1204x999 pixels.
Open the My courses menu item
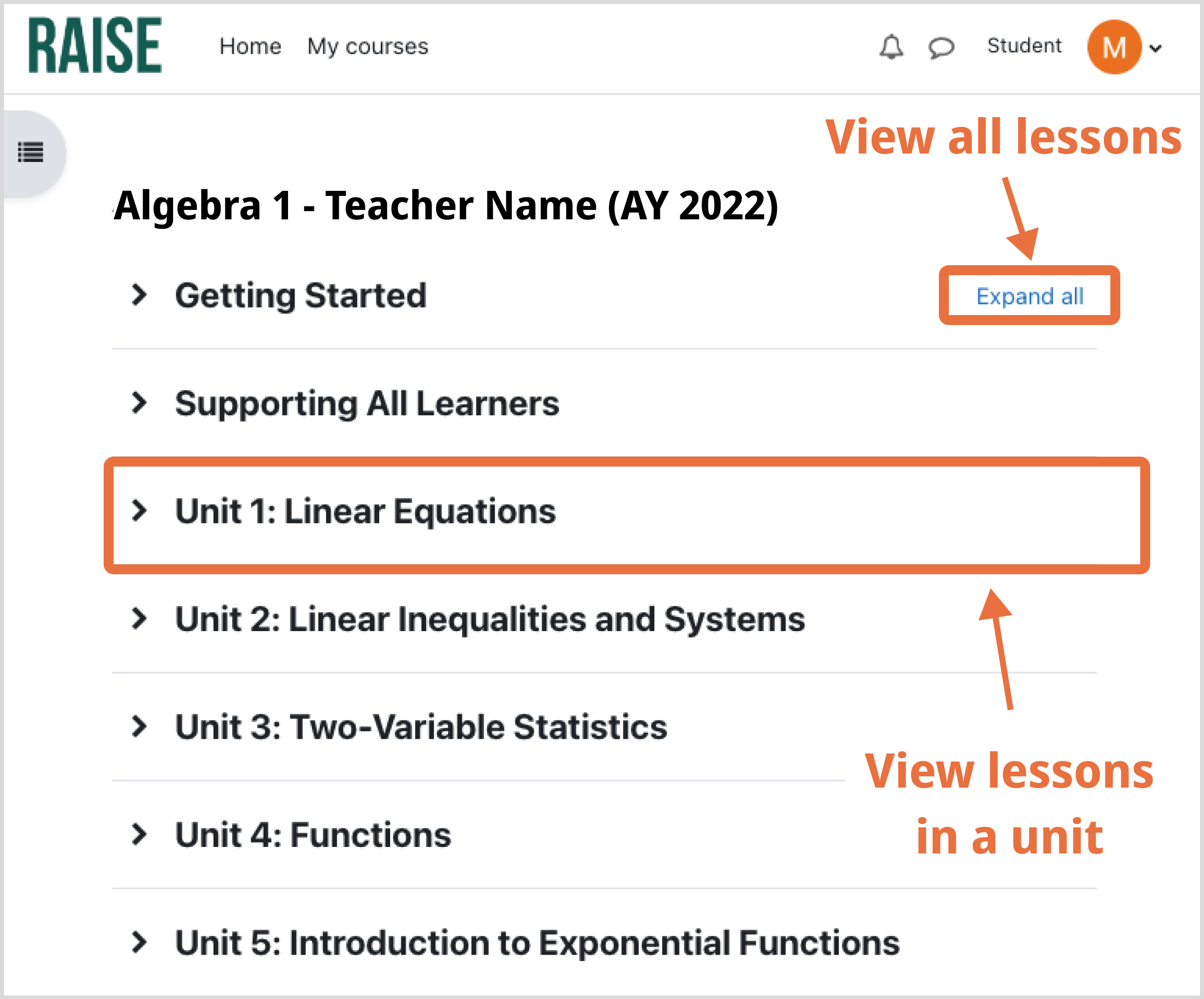click(x=367, y=46)
